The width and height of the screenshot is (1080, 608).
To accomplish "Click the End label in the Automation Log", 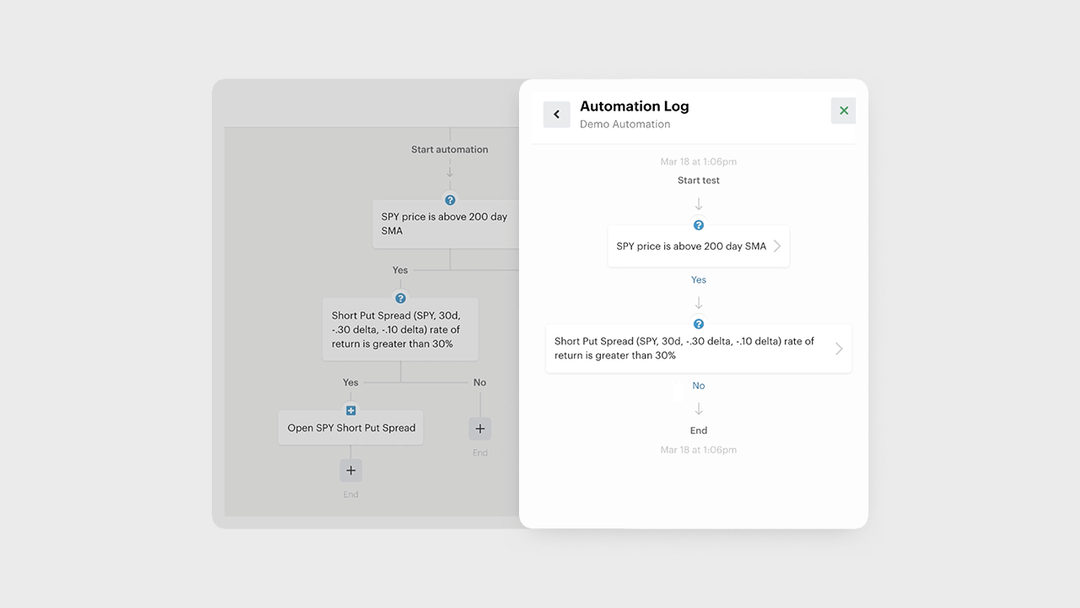I will click(699, 431).
